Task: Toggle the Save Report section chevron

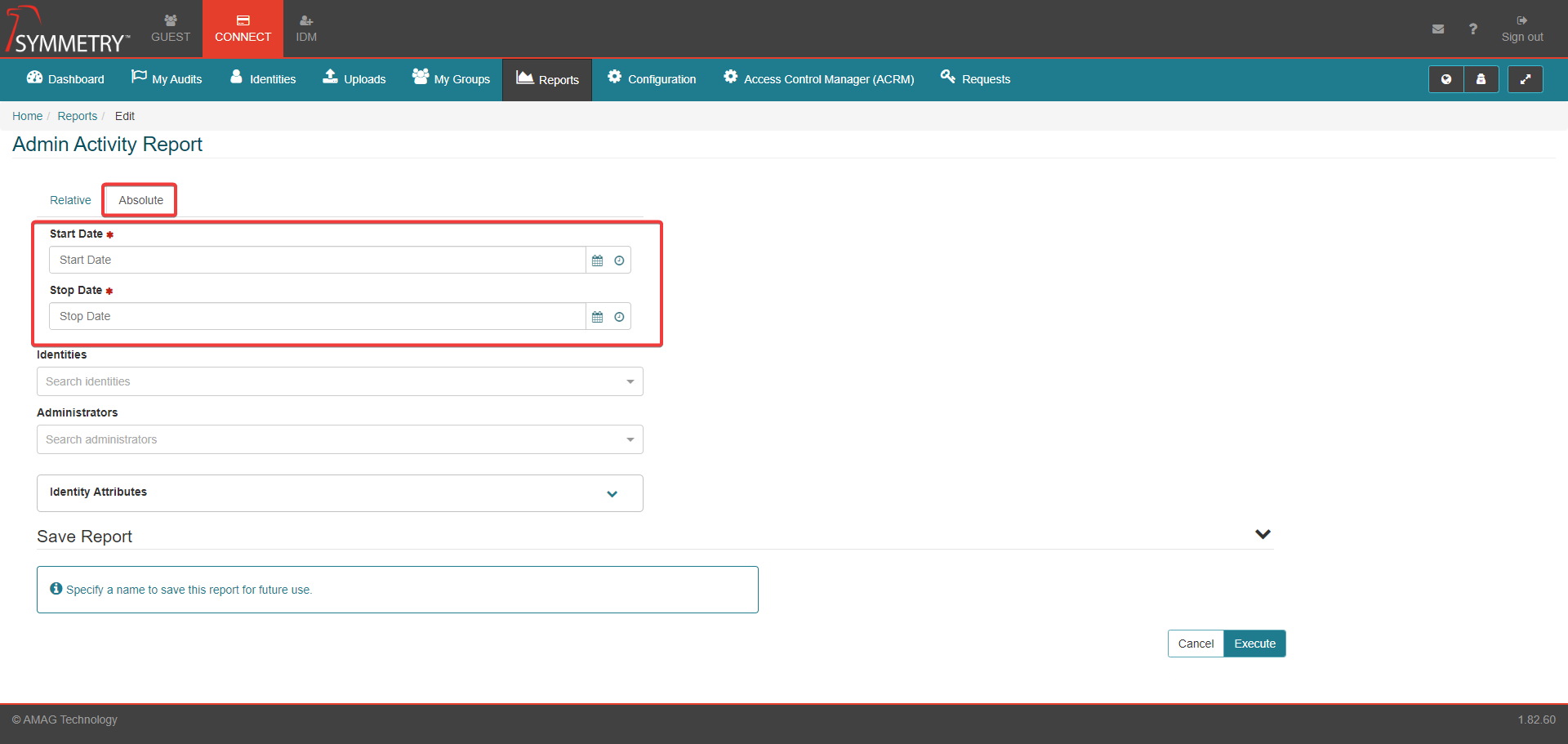Action: coord(1263,534)
